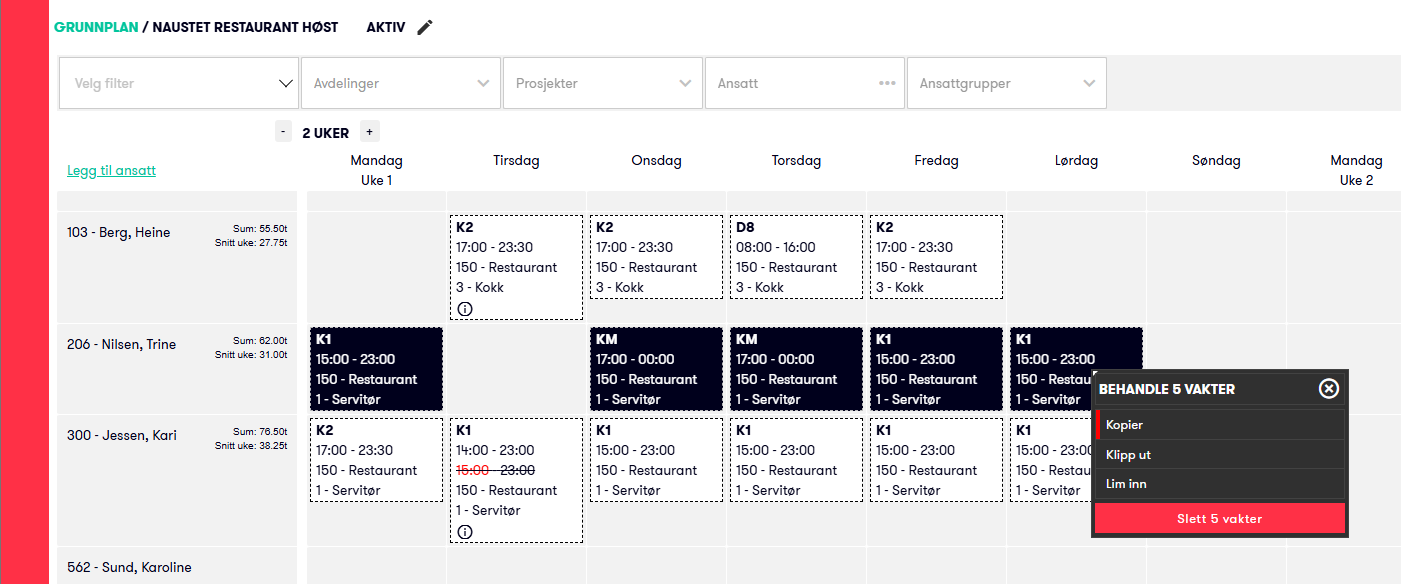Click the Legg til ansatt link
This screenshot has height=584, width=1401.
pos(111,171)
